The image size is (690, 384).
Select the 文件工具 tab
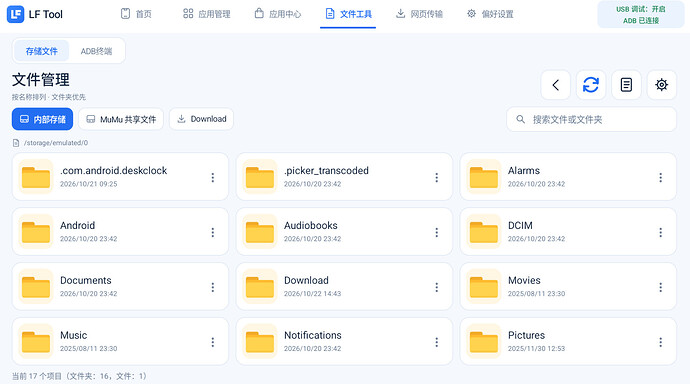coord(348,14)
